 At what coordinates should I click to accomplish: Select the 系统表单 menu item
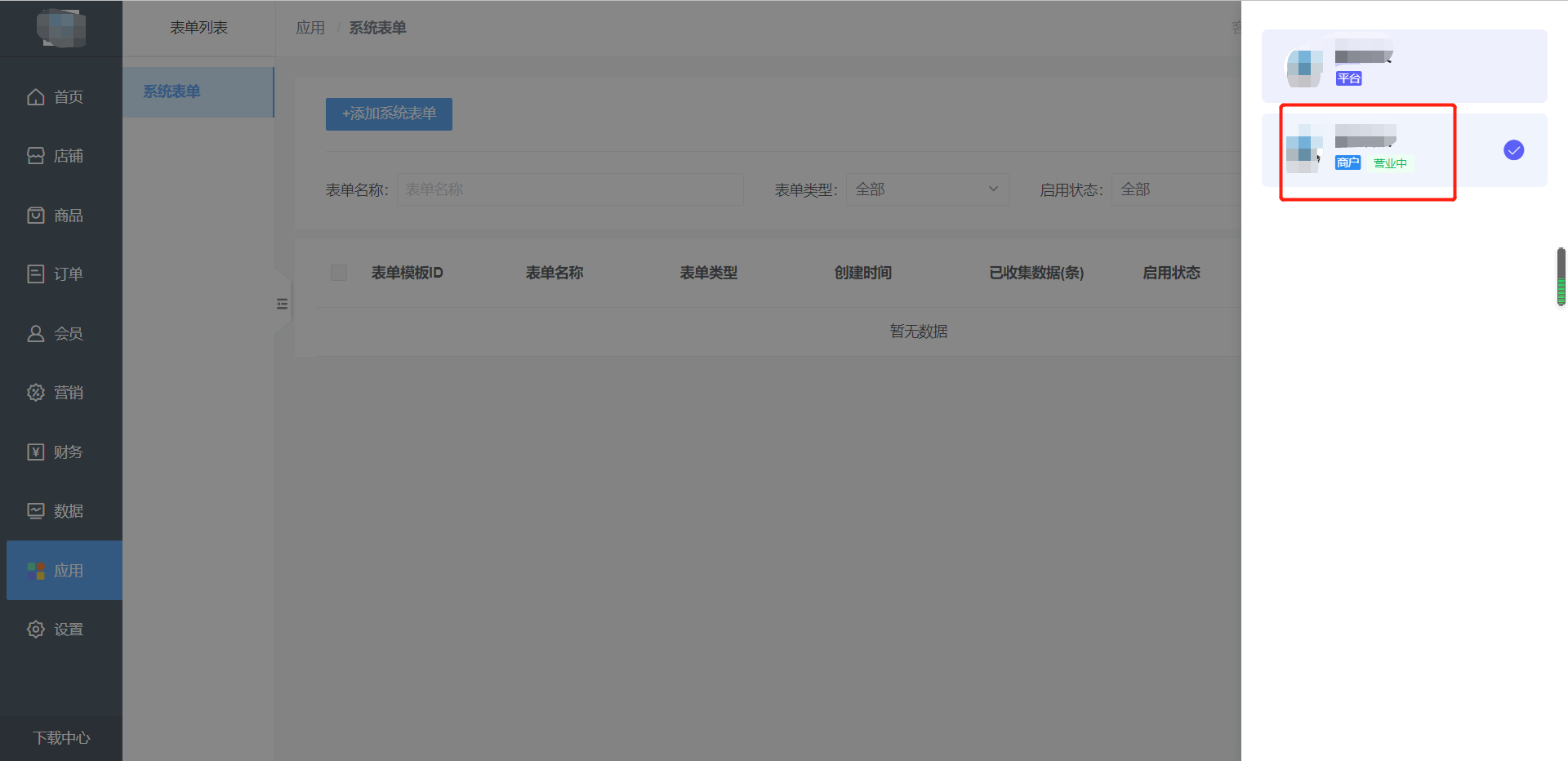pyautogui.click(x=172, y=91)
